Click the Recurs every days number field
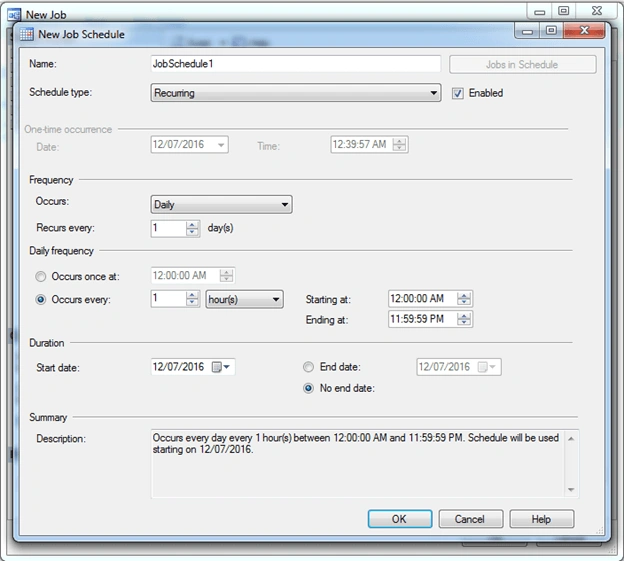This screenshot has width=624, height=561. 168,228
